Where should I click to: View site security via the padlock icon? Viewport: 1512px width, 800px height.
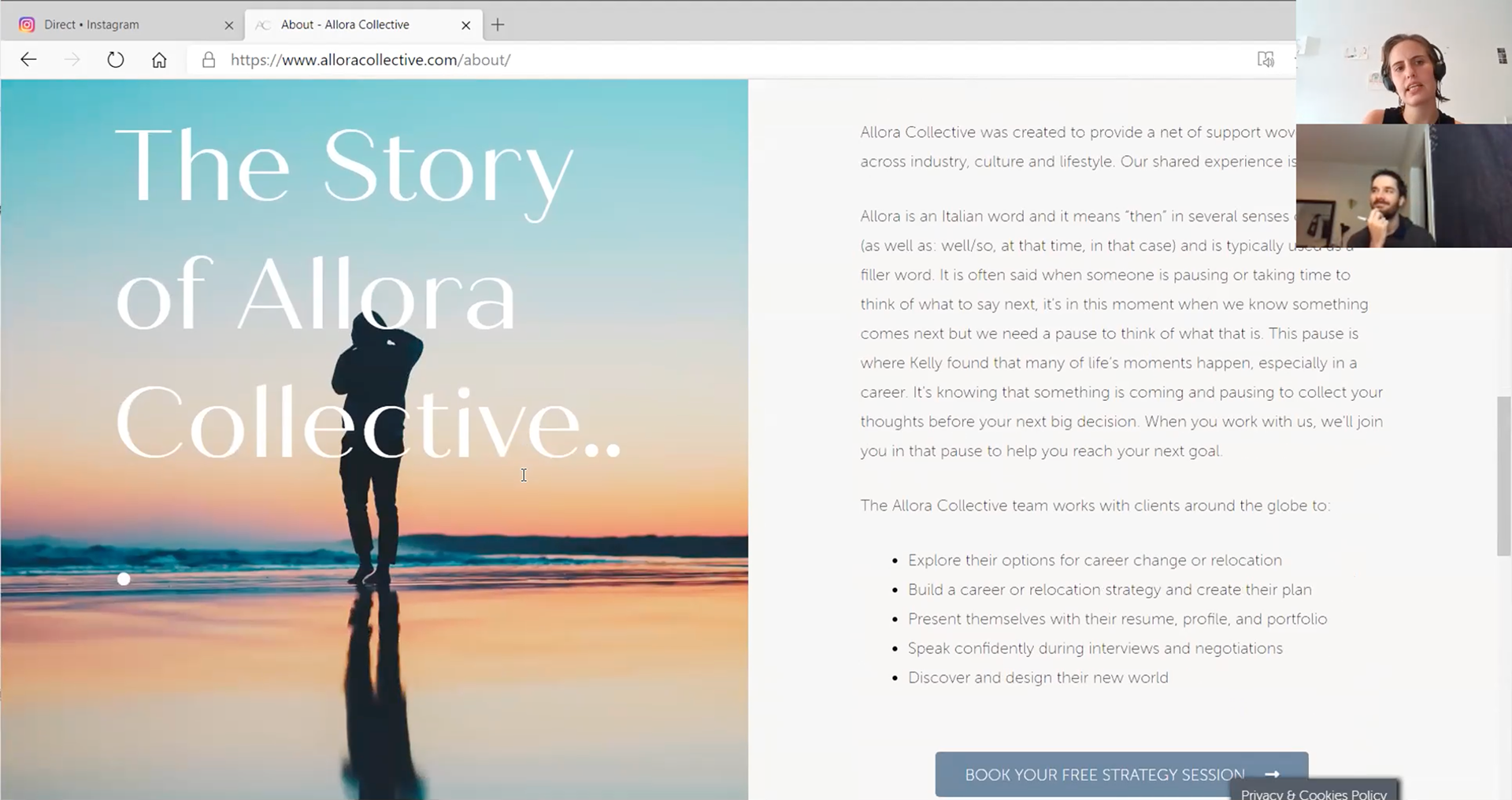[x=209, y=60]
